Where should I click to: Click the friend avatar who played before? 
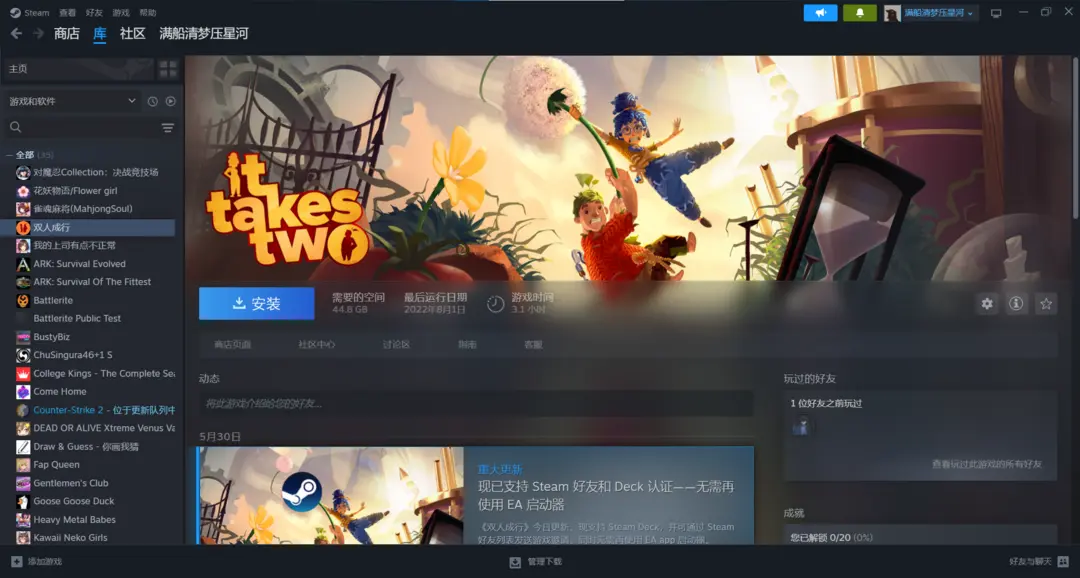(800, 426)
